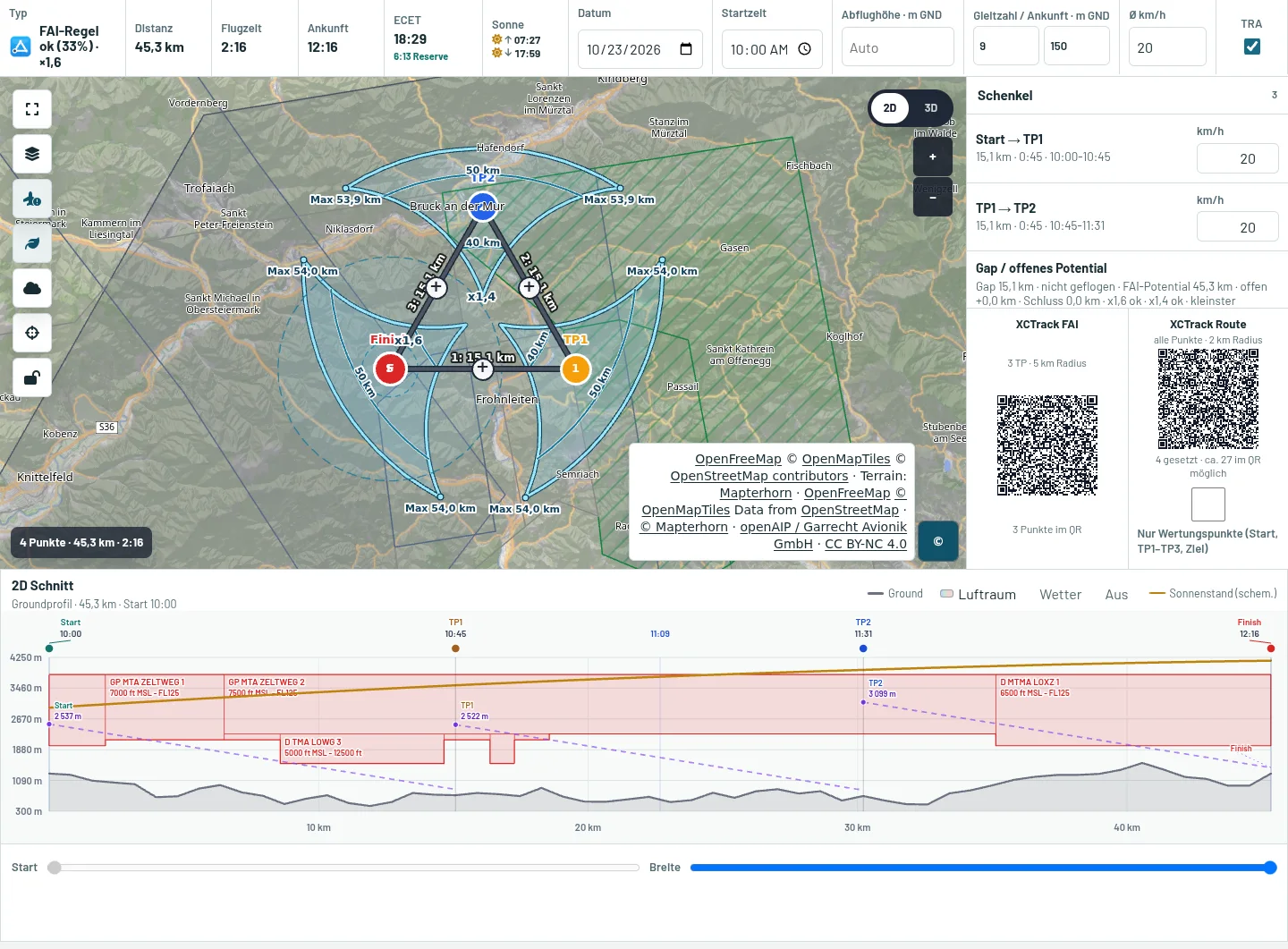Open the CC BY-NC 4.0 license link
Viewport: 1288px width, 949px height.
[x=866, y=544]
